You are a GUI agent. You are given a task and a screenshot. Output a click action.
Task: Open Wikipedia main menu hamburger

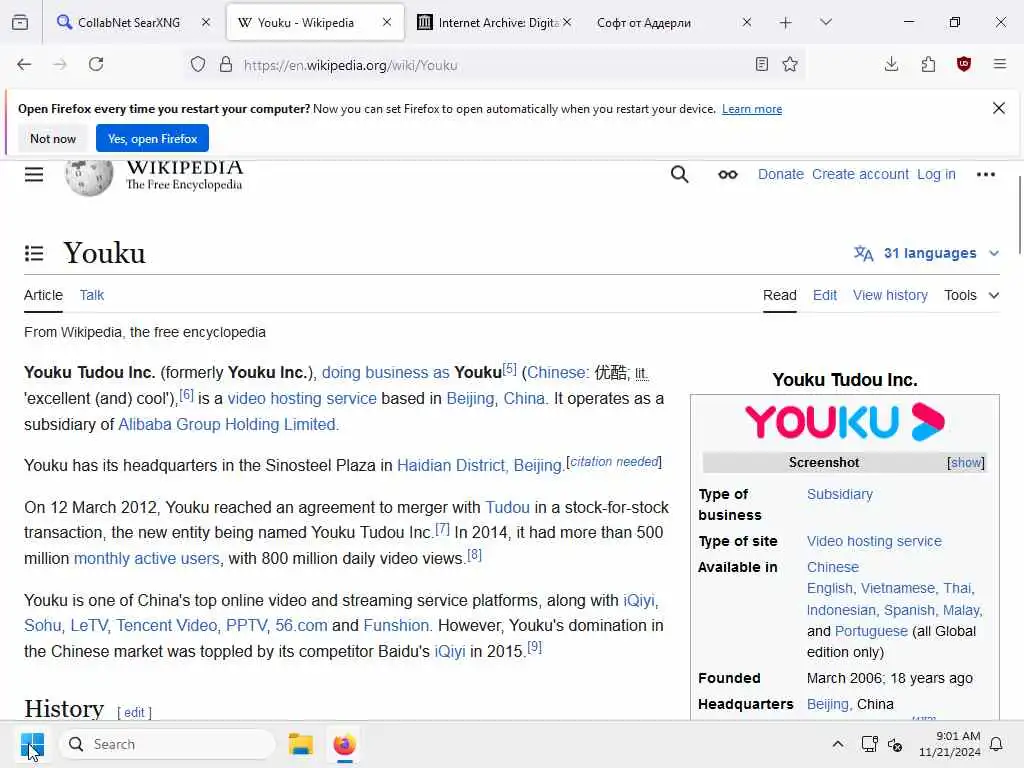(34, 174)
